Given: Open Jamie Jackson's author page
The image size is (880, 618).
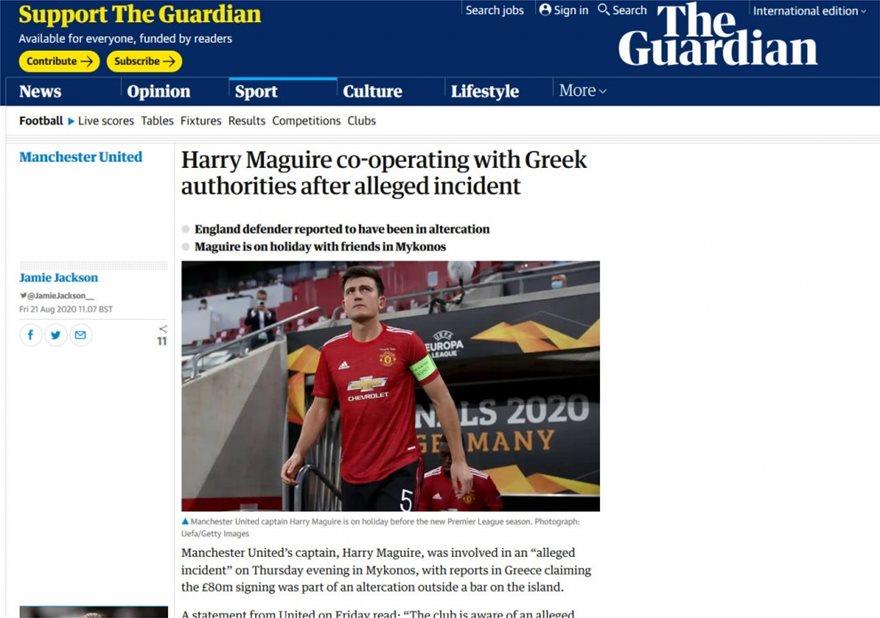Looking at the screenshot, I should (x=58, y=277).
